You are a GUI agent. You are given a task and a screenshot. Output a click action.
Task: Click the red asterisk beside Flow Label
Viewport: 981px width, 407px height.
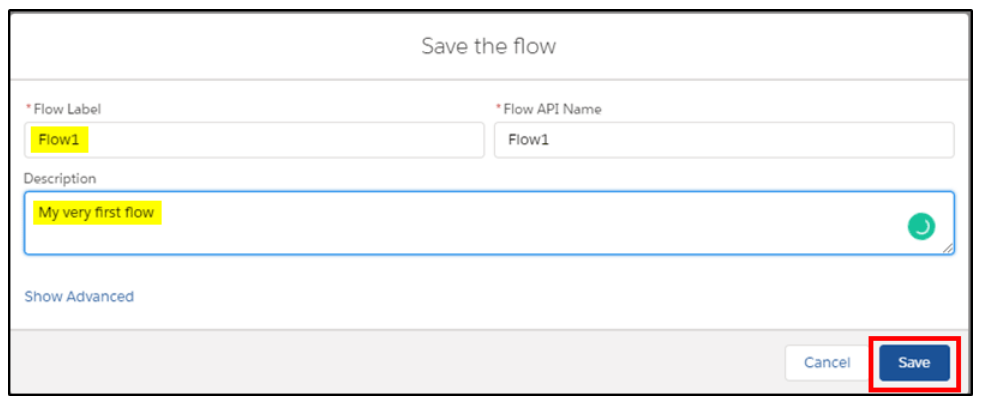[28, 109]
